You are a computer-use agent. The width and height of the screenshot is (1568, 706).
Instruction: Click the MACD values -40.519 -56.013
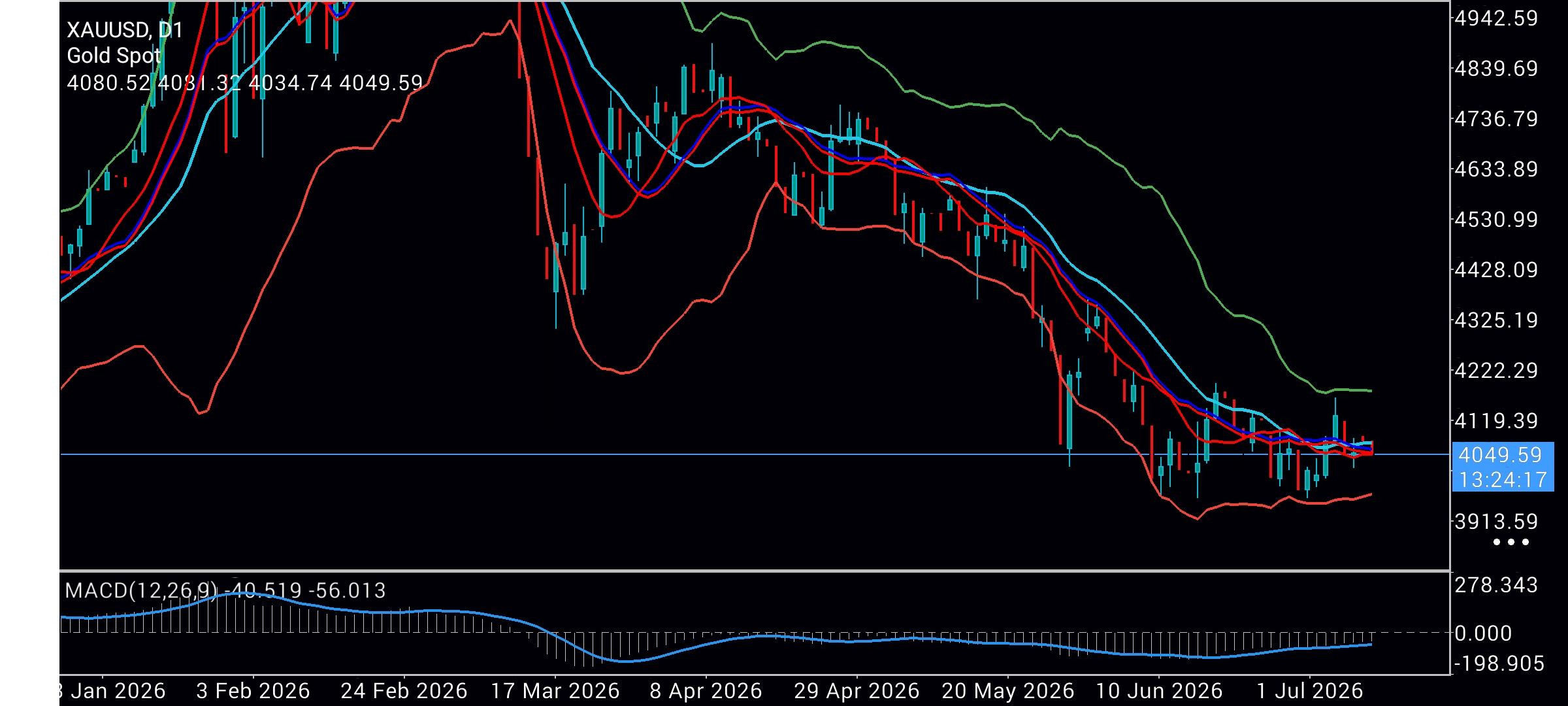[305, 591]
